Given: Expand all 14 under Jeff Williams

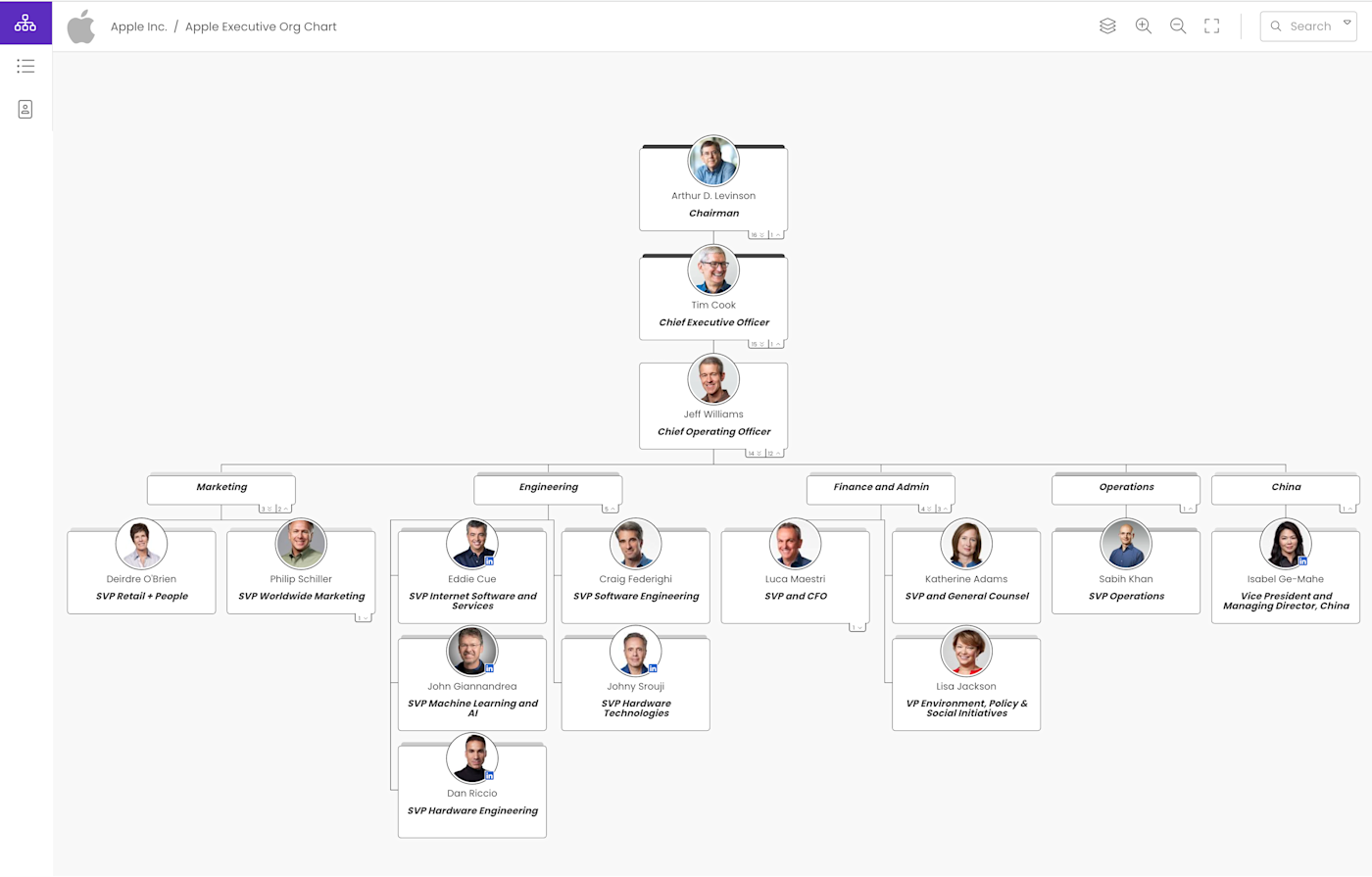Looking at the screenshot, I should pyautogui.click(x=755, y=454).
